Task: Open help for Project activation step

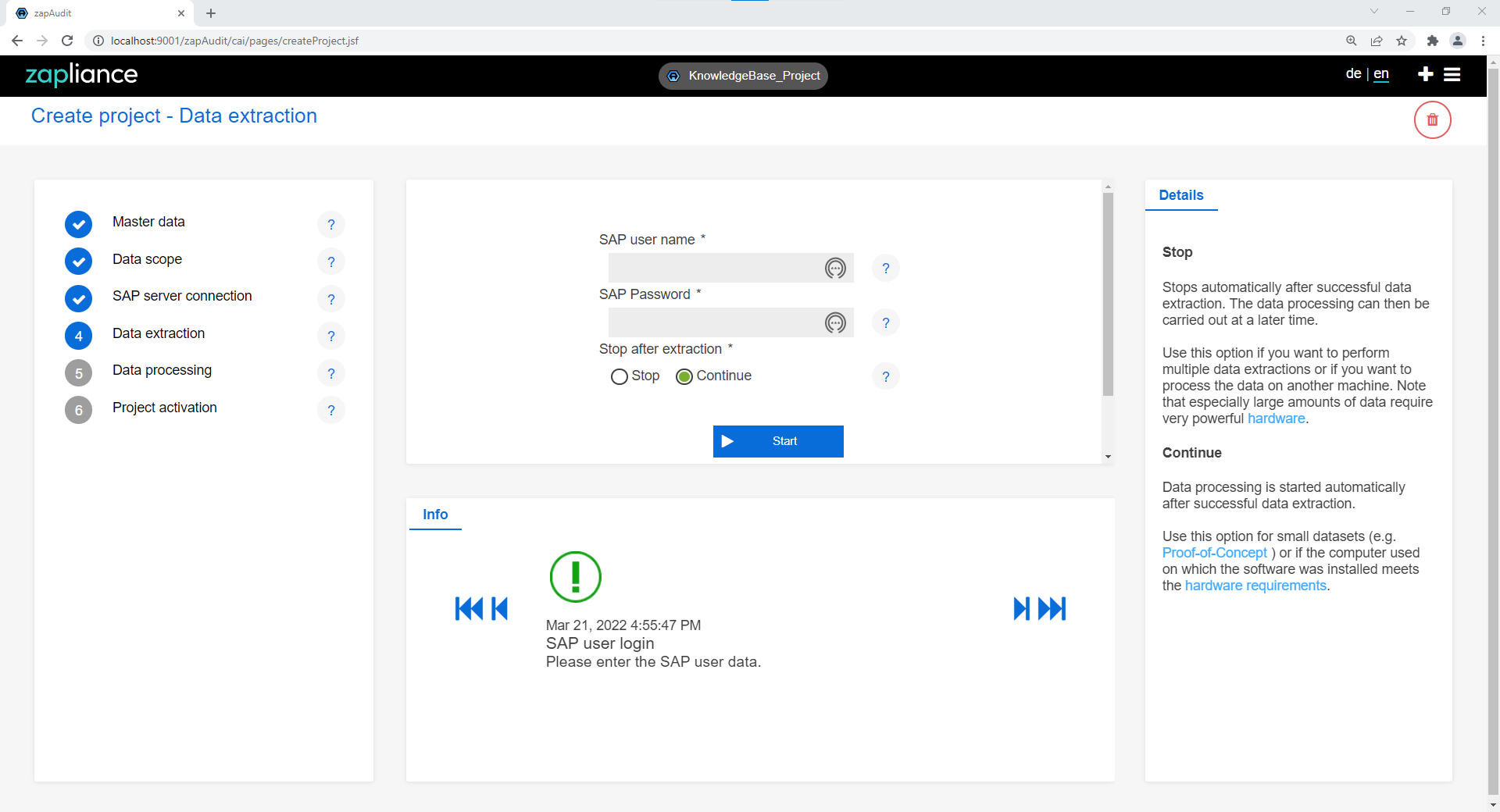Action: tap(331, 410)
